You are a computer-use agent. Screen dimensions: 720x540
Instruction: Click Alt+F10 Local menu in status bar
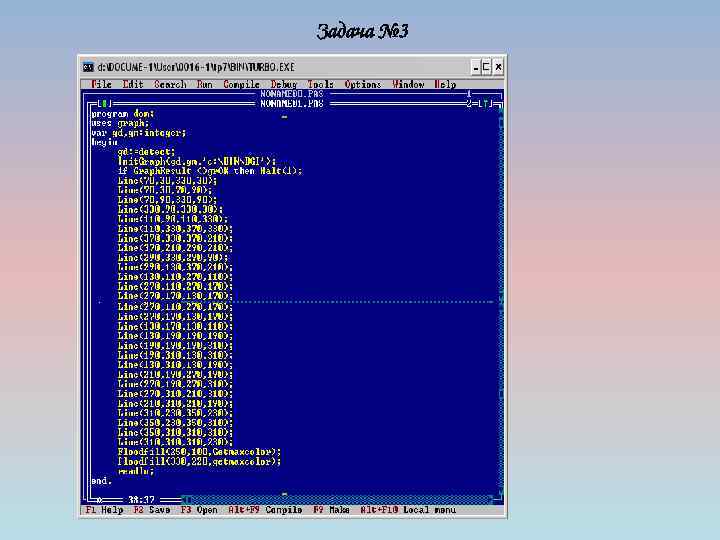(x=408, y=510)
